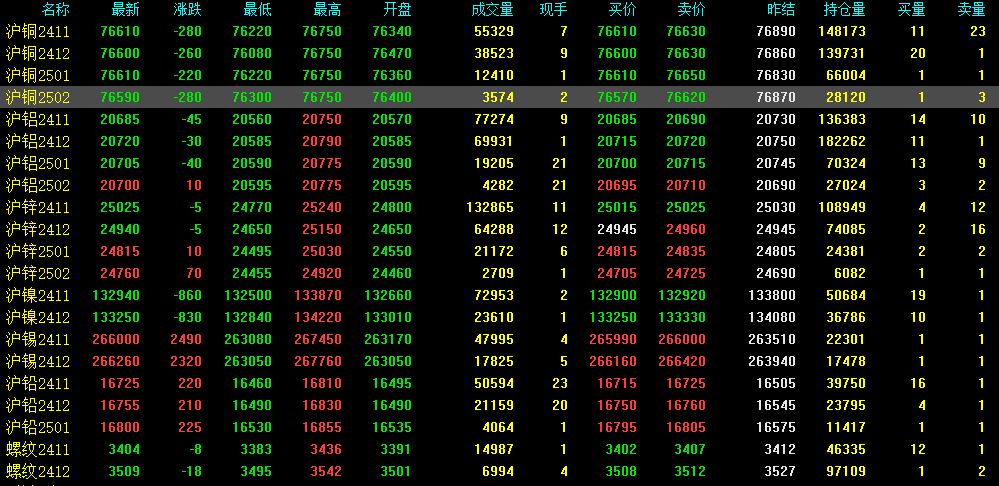
Task: Click the 卖价 column header
Action: tap(692, 10)
